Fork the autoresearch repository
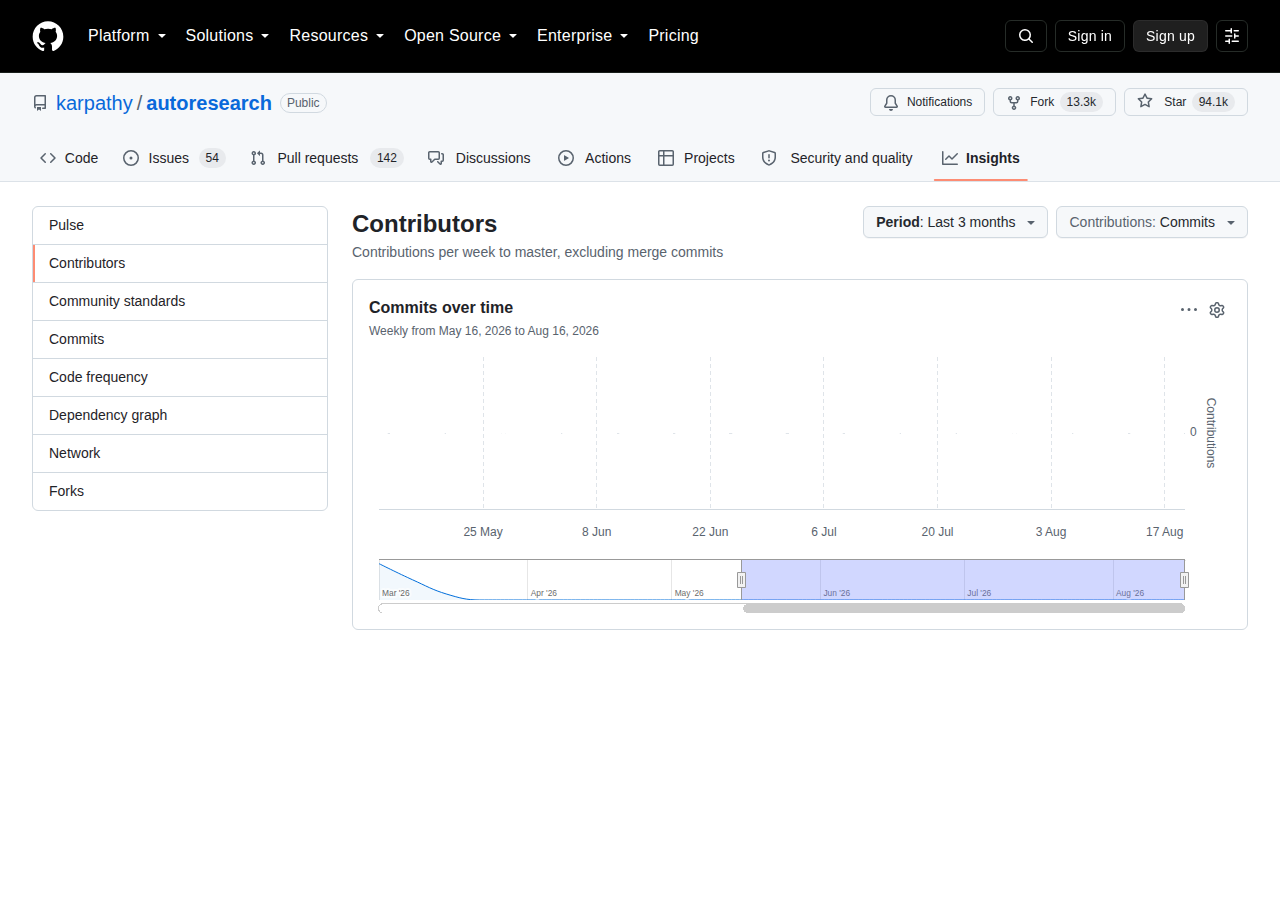This screenshot has width=1280, height=900. pyautogui.click(x=1054, y=102)
